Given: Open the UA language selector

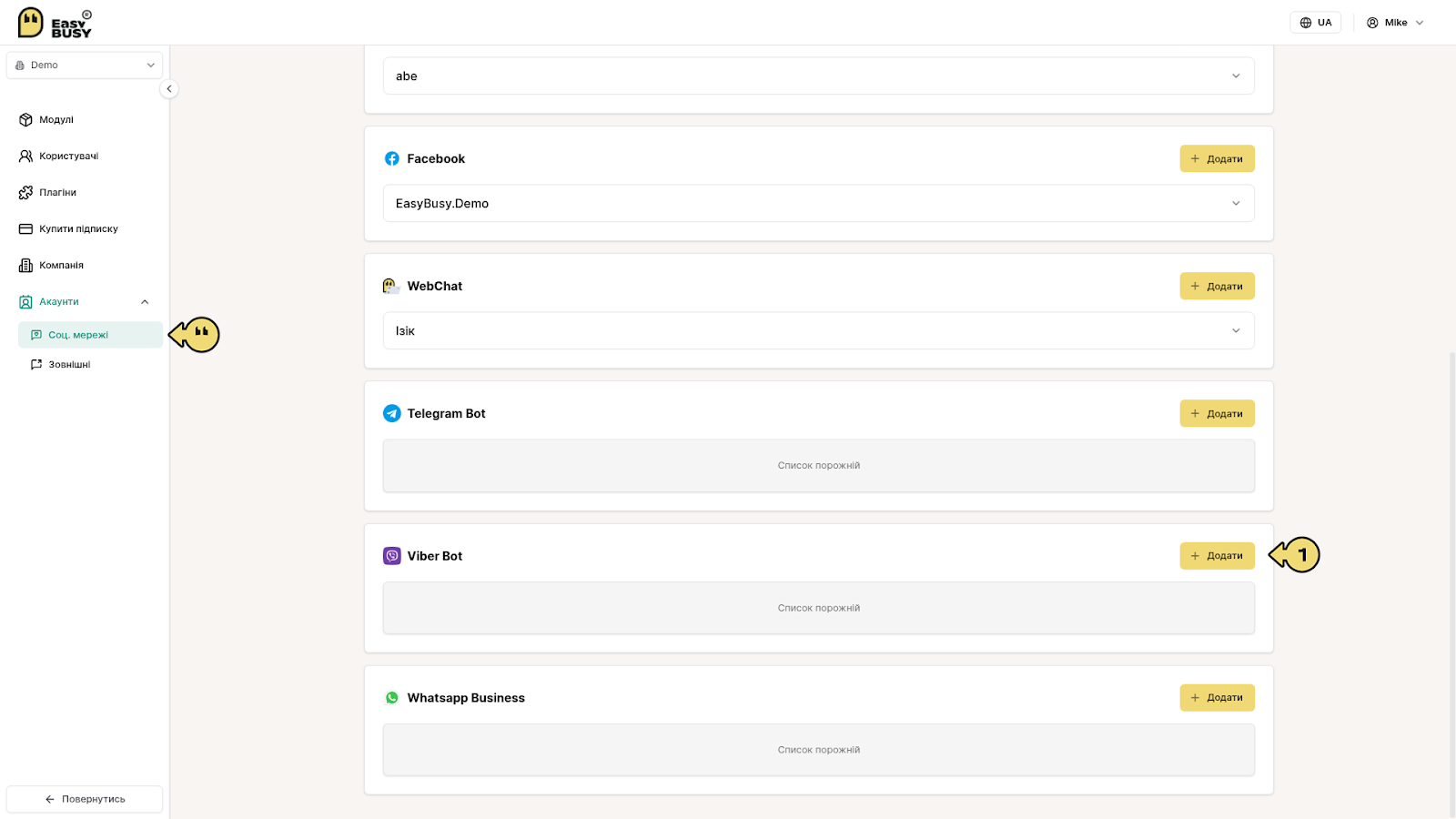Looking at the screenshot, I should click(x=1316, y=23).
